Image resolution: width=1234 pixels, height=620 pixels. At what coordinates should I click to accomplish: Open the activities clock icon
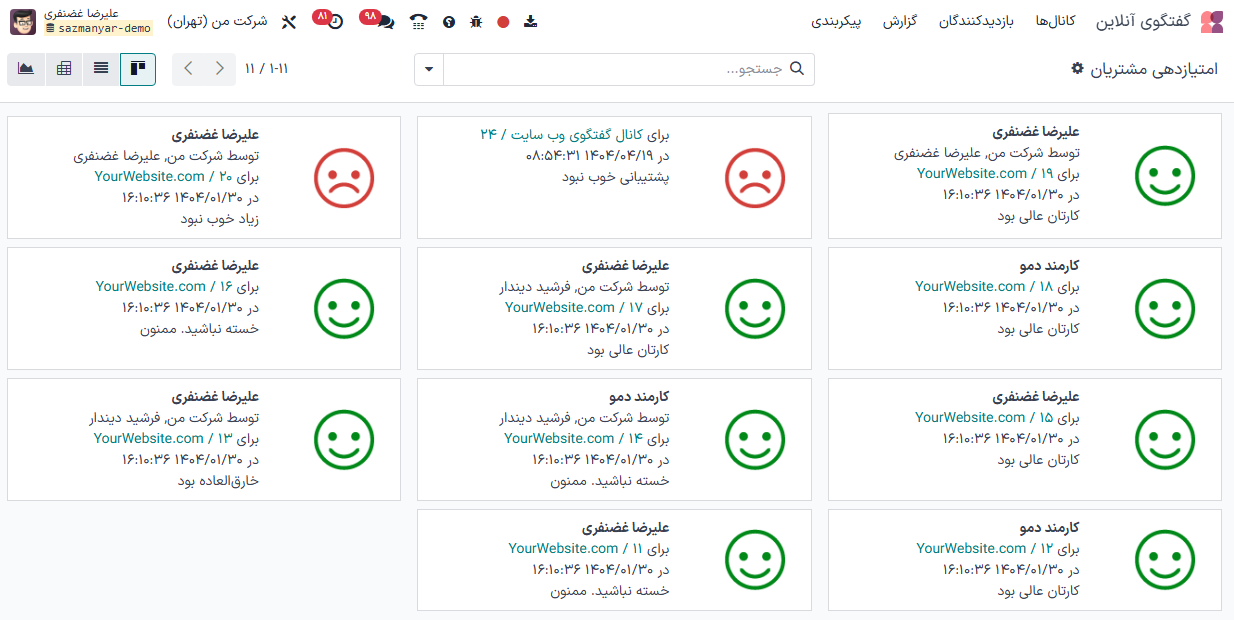[x=335, y=21]
